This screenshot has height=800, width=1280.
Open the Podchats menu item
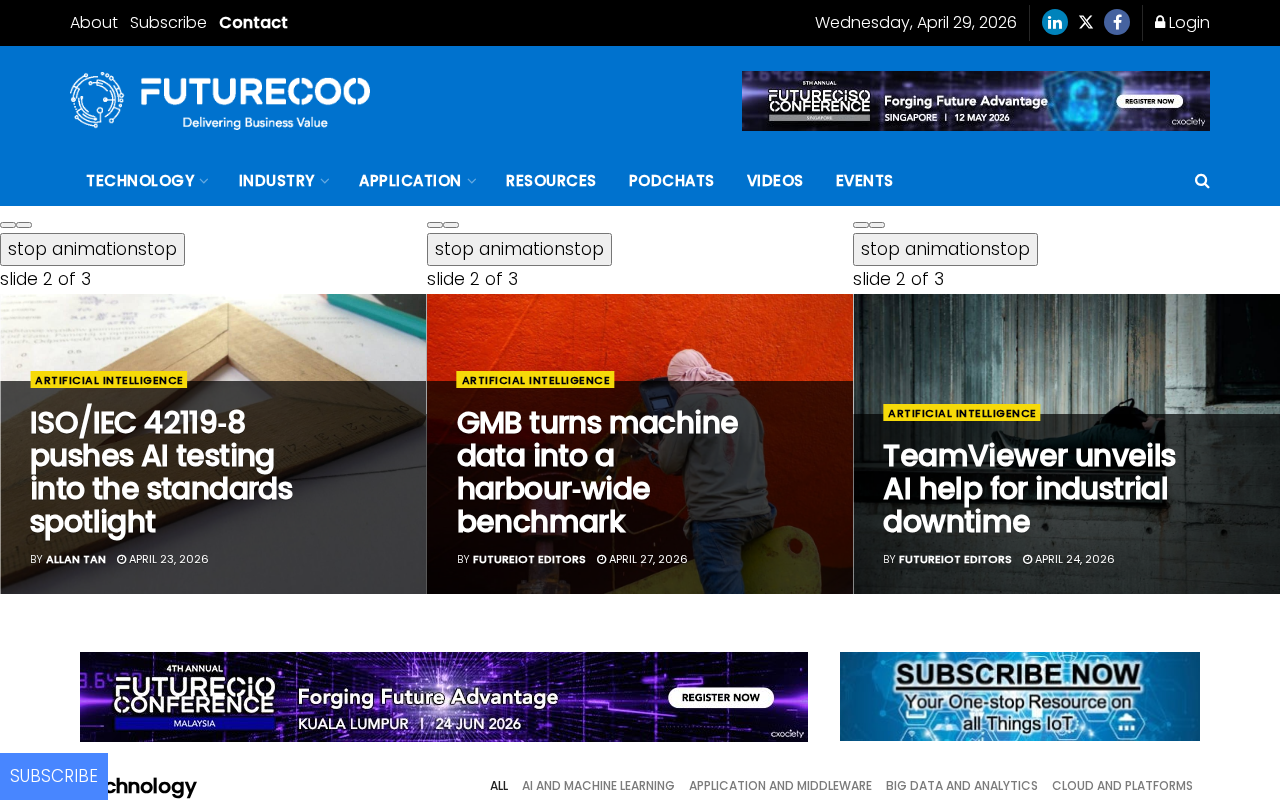[x=671, y=181]
